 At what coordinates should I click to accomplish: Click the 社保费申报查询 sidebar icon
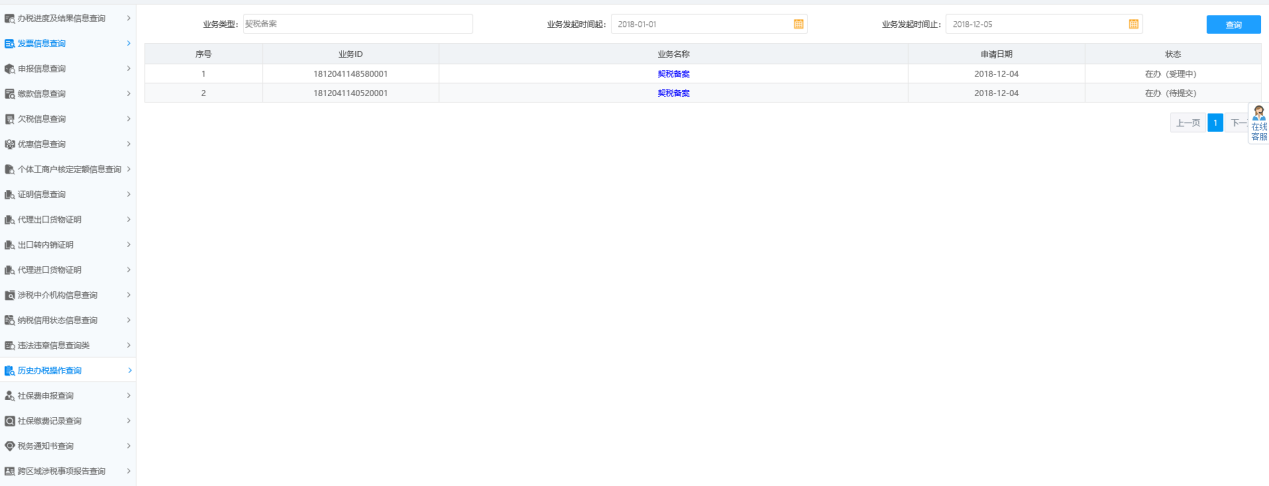coord(9,396)
